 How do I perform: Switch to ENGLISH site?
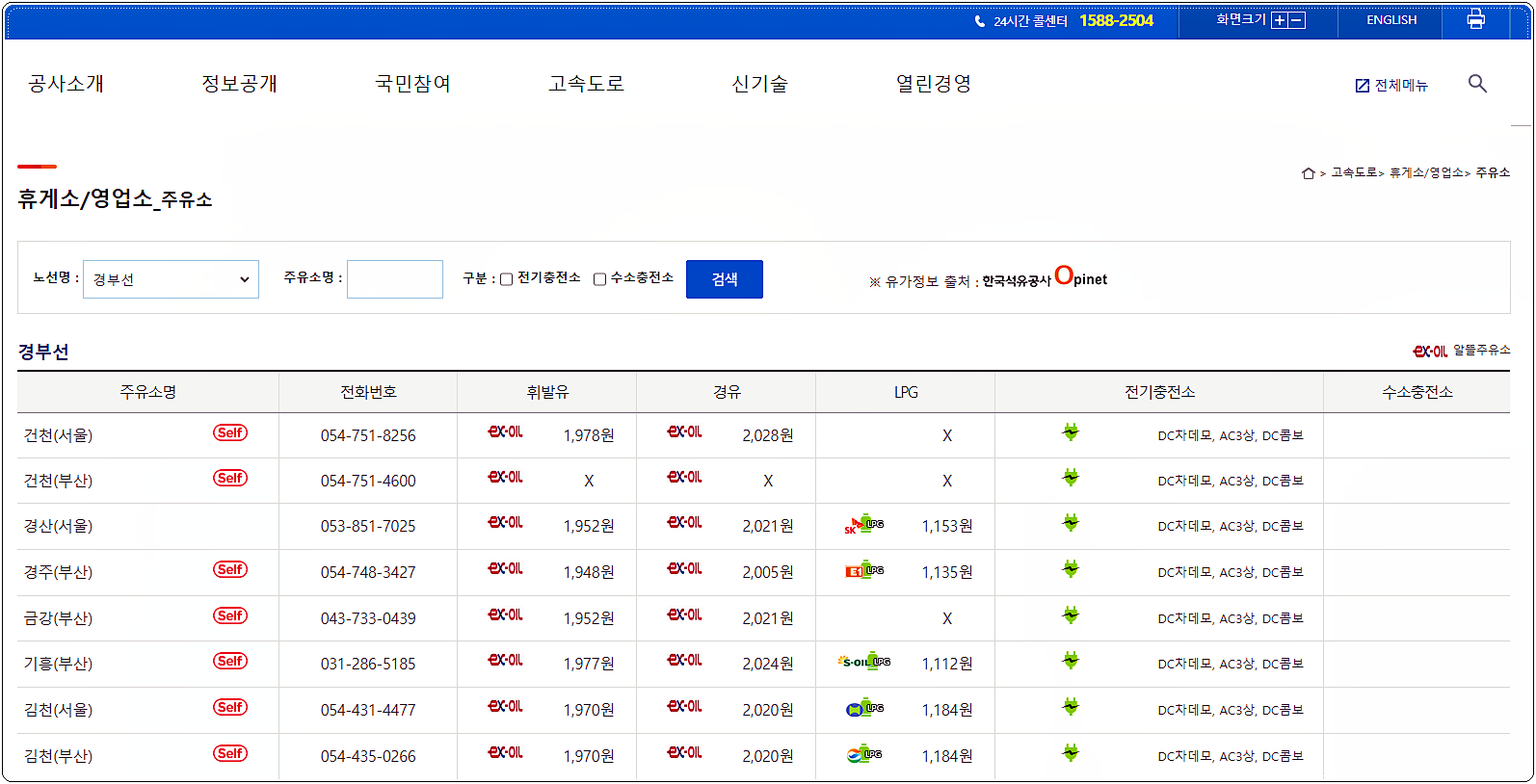[x=1391, y=20]
